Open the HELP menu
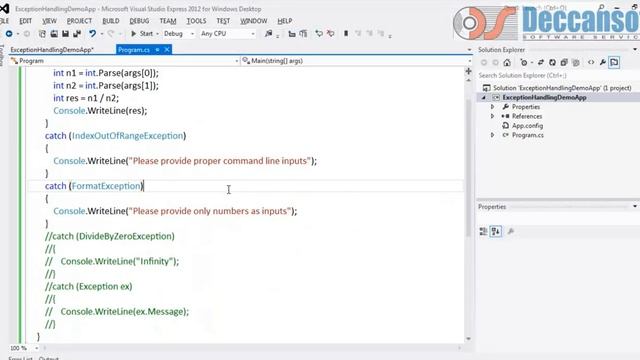Viewport: 640px width, 360px height. tap(284, 21)
